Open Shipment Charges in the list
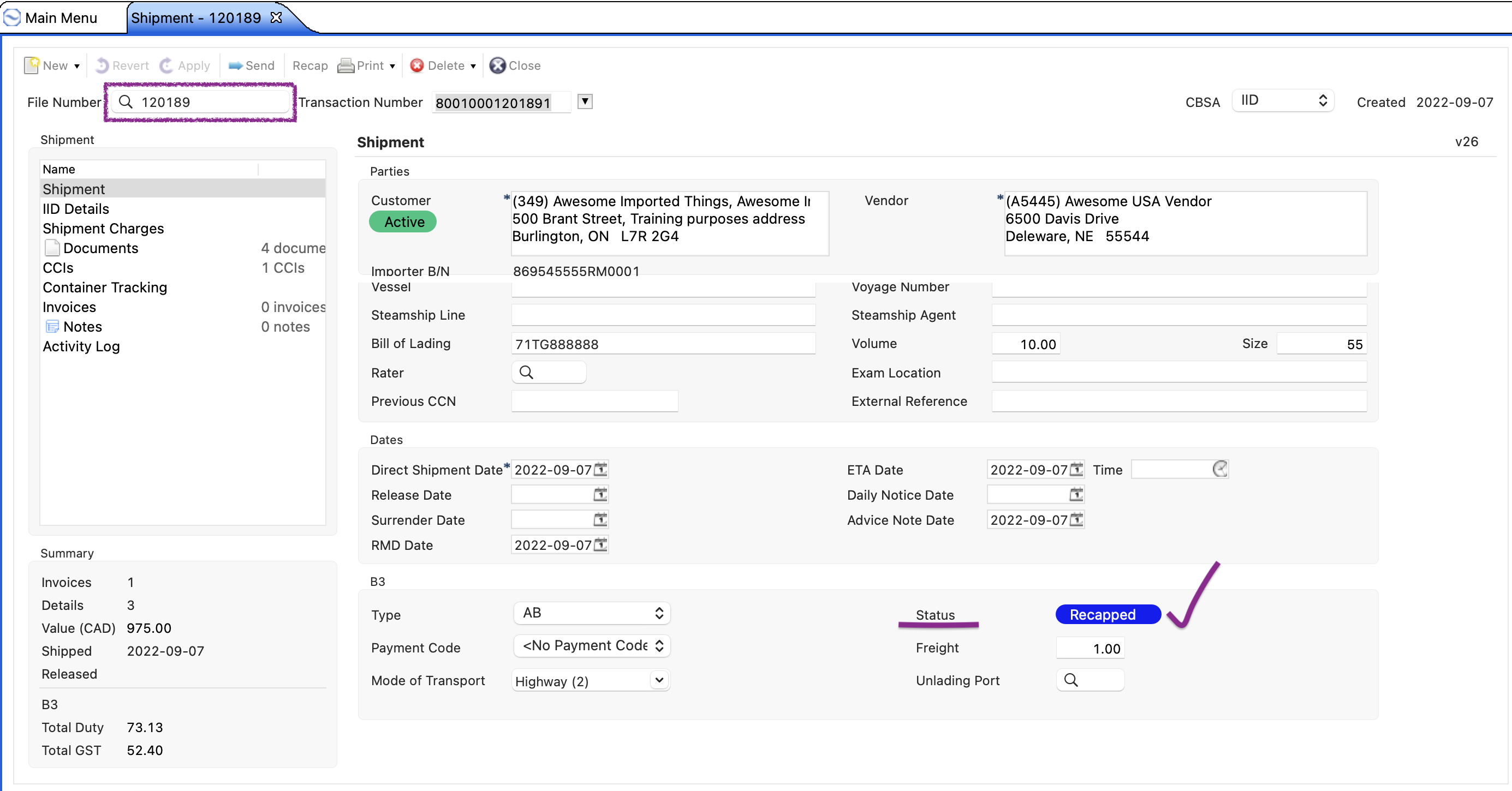The height and width of the screenshot is (791, 1512). coord(182,228)
